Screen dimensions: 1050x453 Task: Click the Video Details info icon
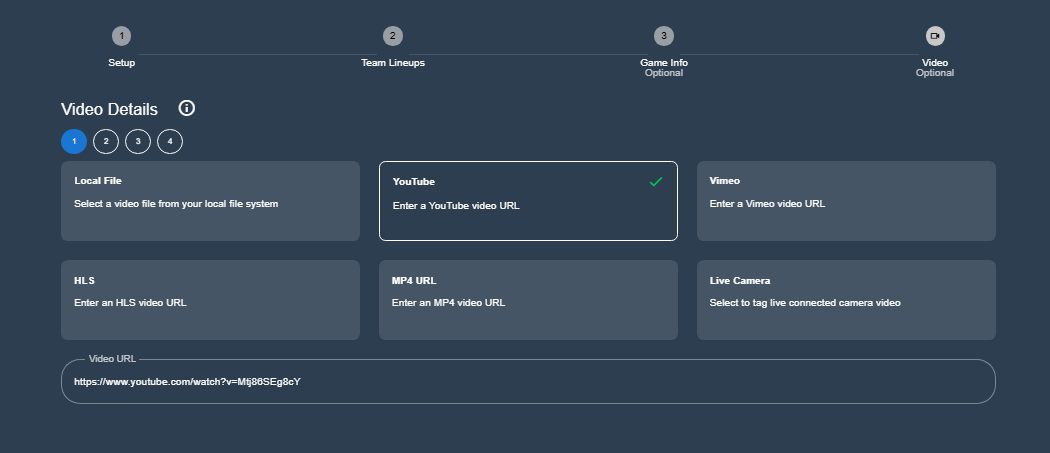coord(187,108)
